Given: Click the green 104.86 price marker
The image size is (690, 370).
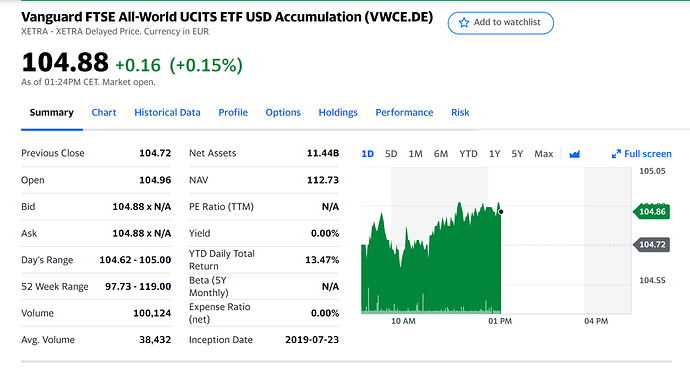Looking at the screenshot, I should [x=651, y=212].
